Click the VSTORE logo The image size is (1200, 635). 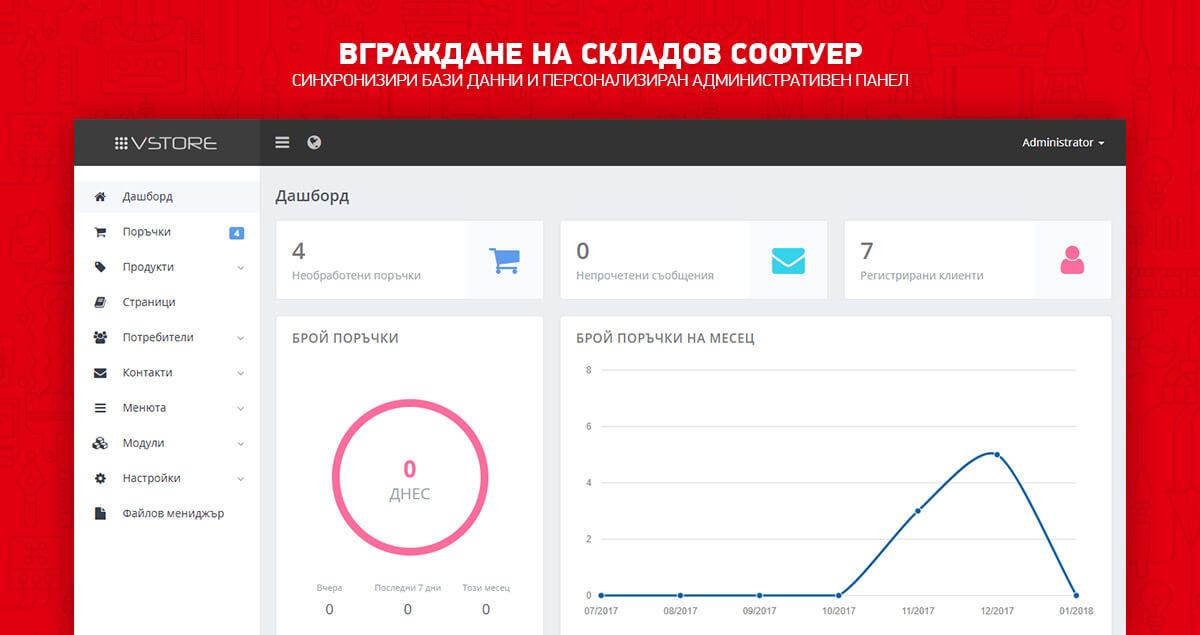pos(166,143)
